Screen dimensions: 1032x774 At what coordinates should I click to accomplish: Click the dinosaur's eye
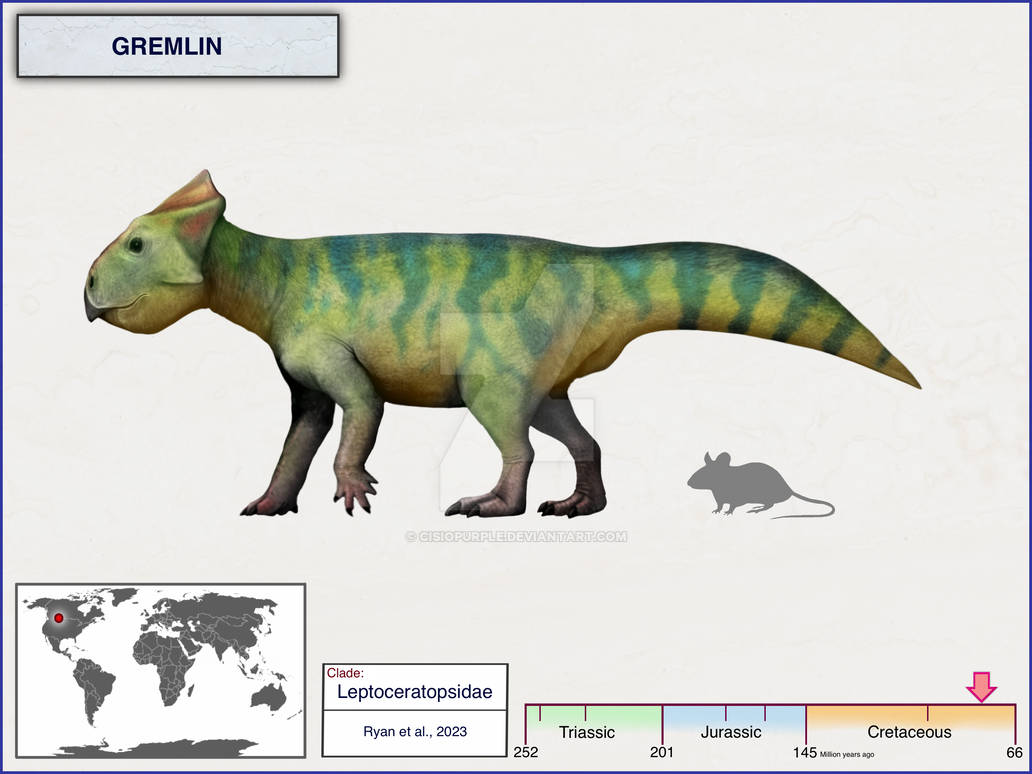click(136, 245)
